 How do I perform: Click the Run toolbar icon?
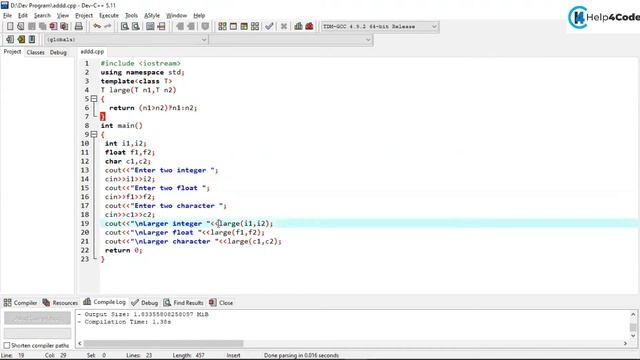click(233, 27)
